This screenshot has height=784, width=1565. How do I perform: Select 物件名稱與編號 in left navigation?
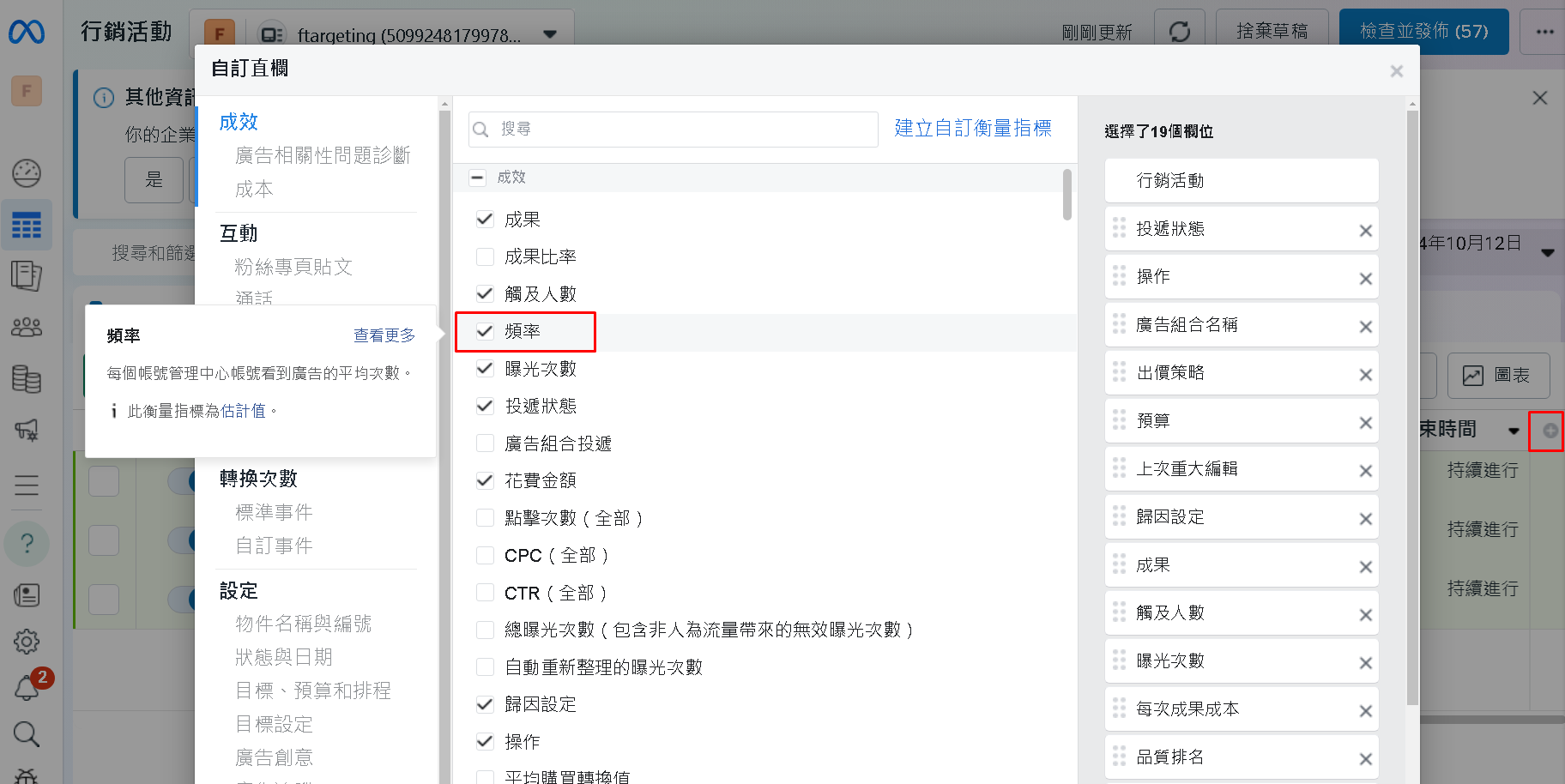303,624
